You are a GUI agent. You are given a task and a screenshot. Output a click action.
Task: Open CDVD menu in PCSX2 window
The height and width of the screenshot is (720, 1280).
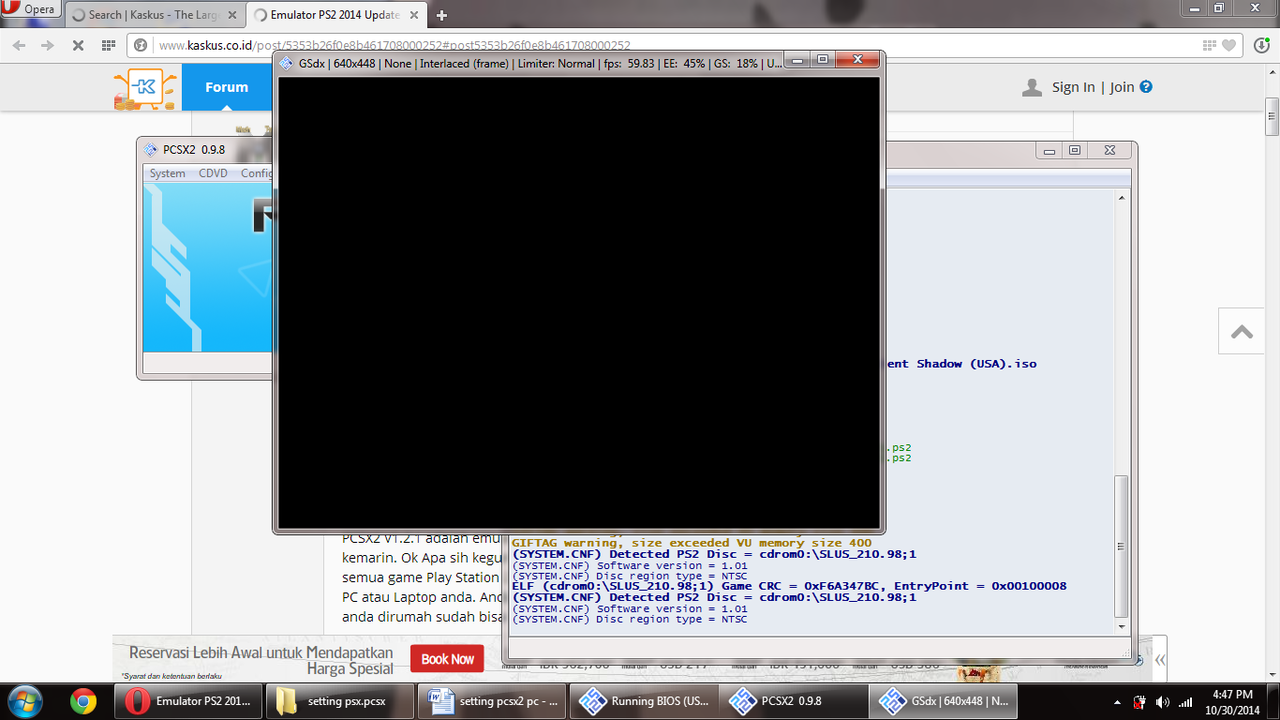coord(213,173)
